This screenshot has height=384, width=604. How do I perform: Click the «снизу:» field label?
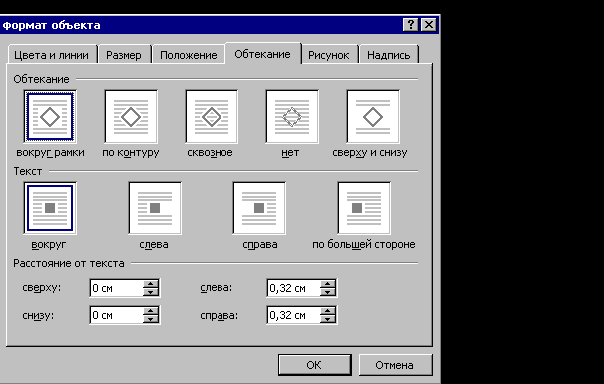point(38,315)
